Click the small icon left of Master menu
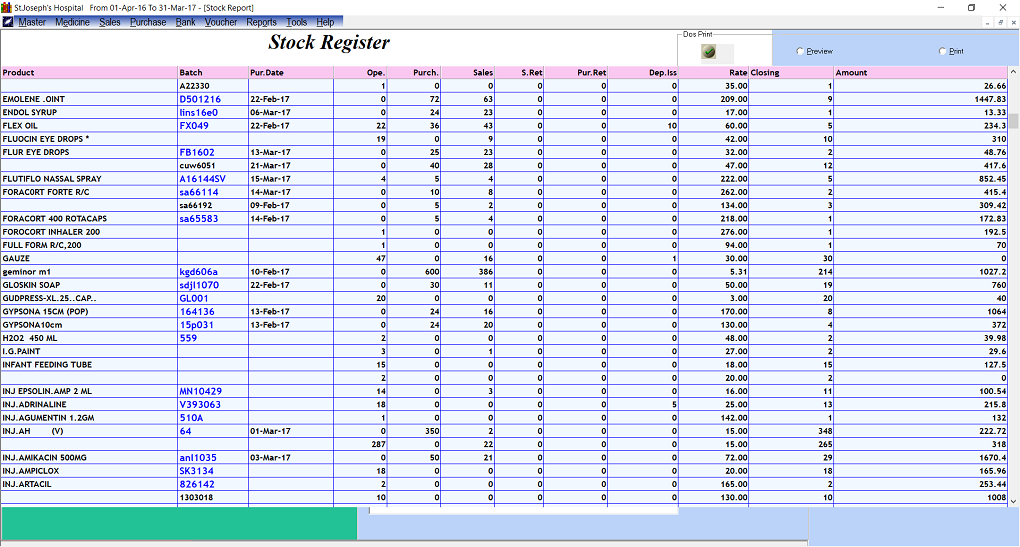1020x547 pixels. (9, 22)
